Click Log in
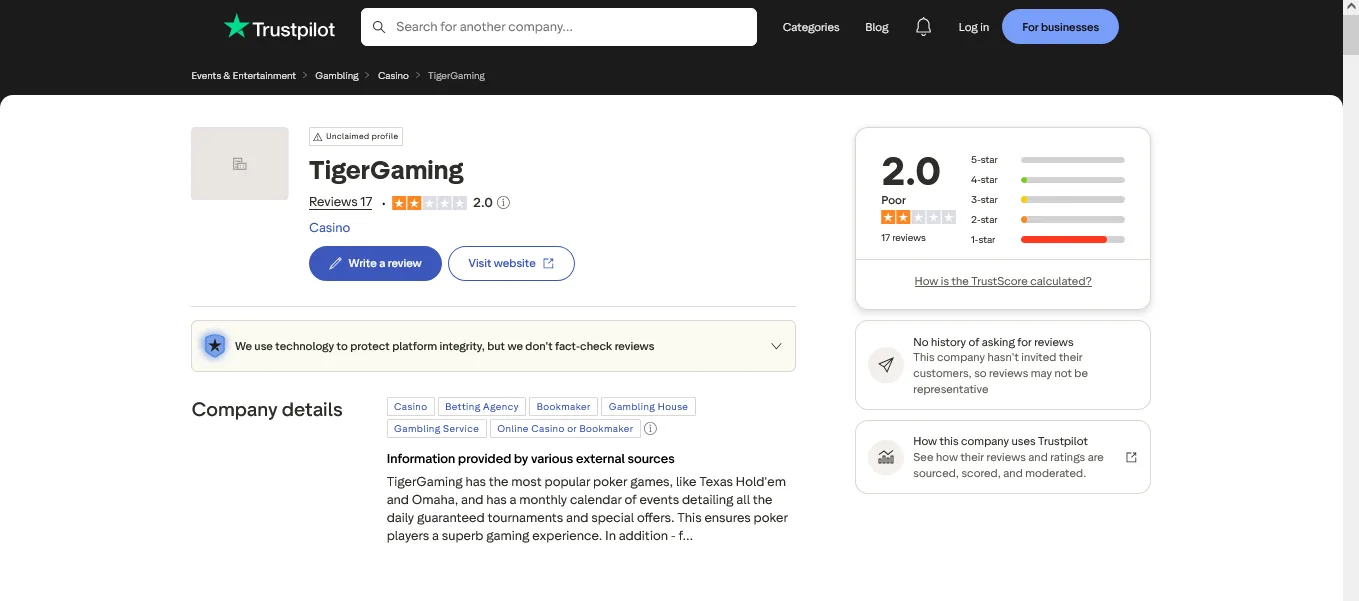 [x=973, y=27]
